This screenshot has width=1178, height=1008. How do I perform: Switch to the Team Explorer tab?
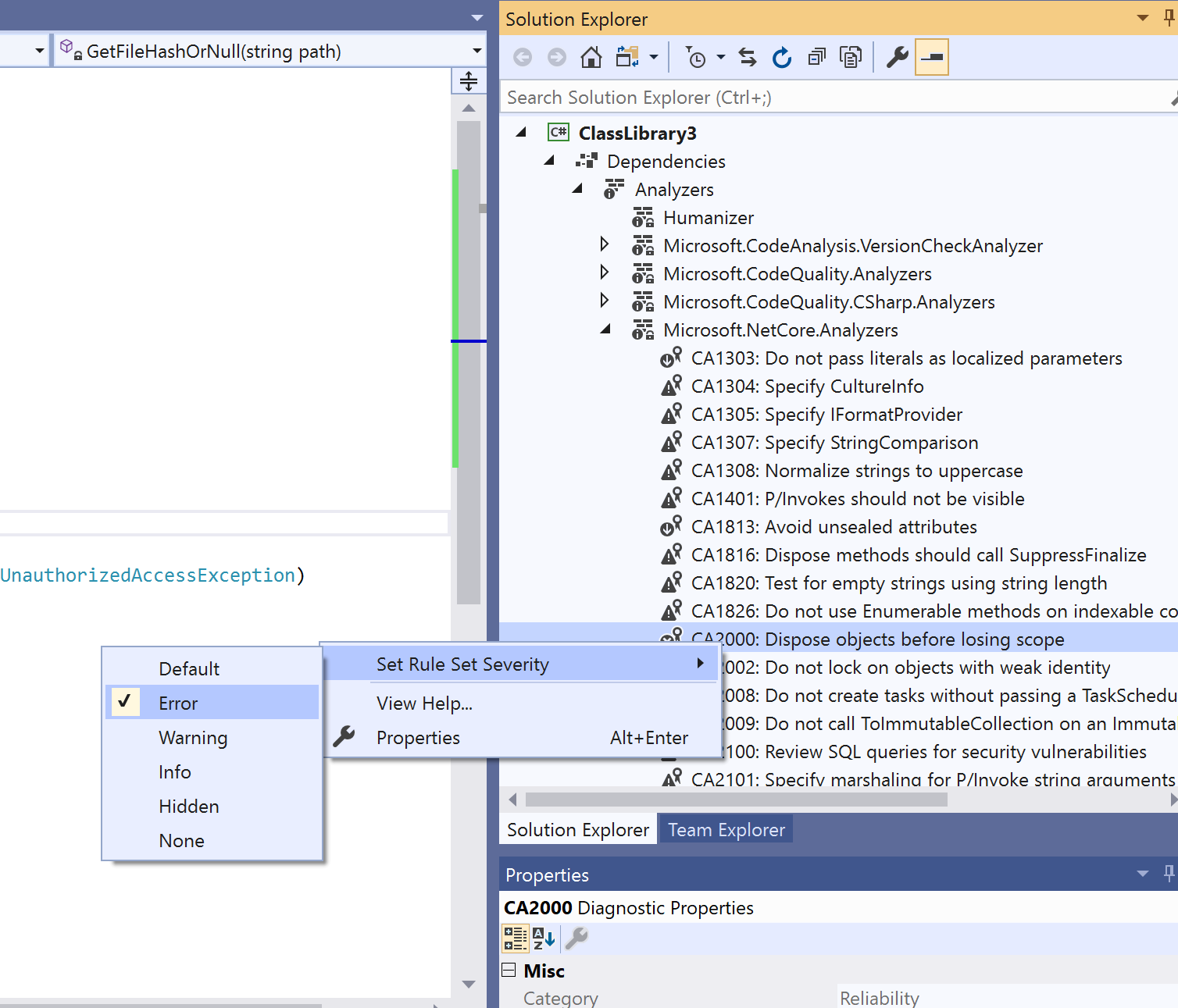[x=725, y=828]
